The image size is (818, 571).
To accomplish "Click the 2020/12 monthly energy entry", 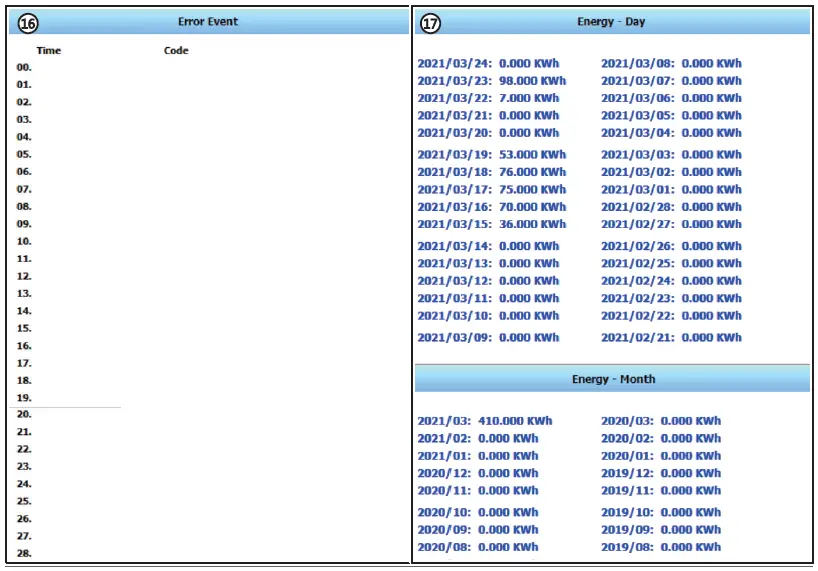I will pos(478,473).
